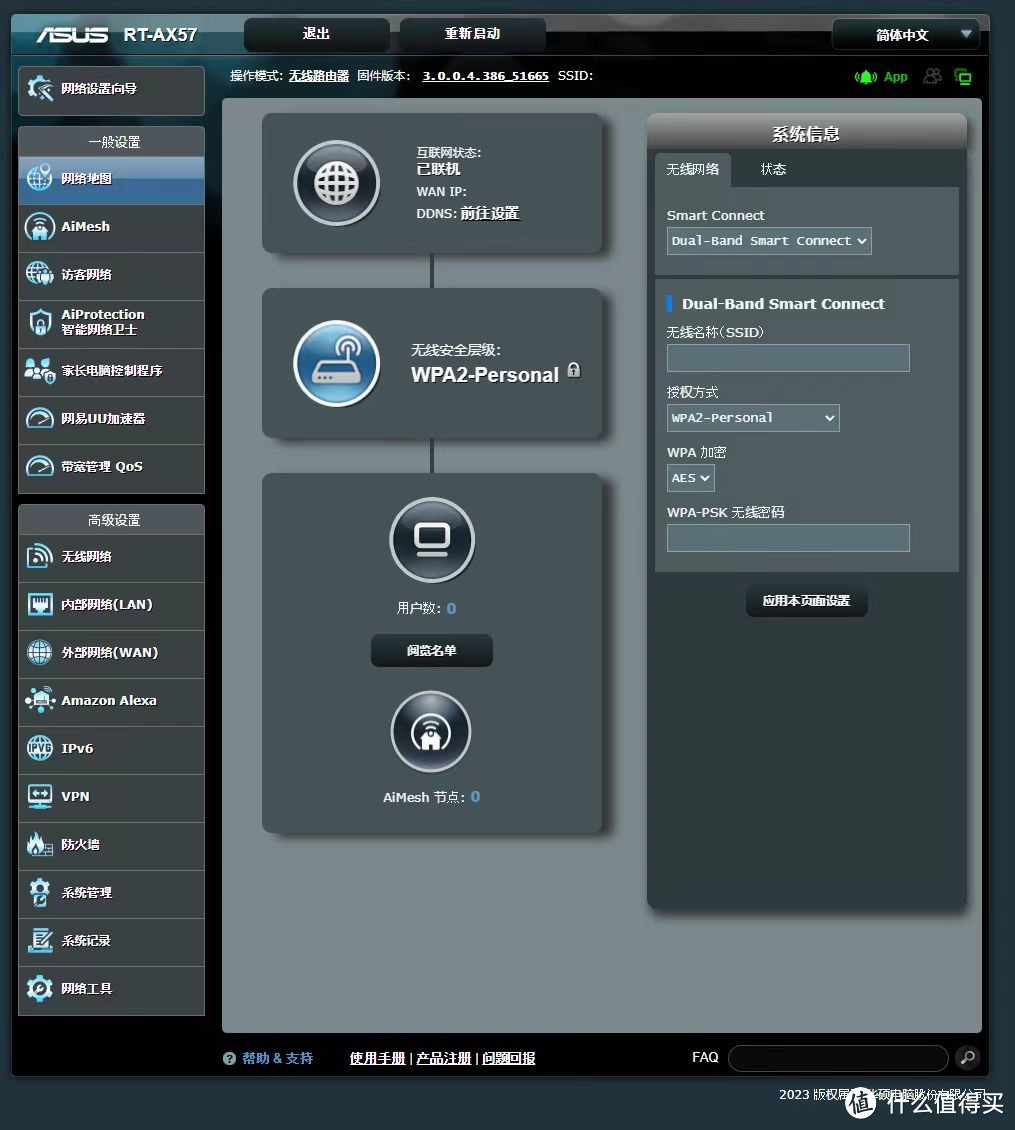Open the 网易UU加速器 page
This screenshot has height=1130, width=1015.
111,419
